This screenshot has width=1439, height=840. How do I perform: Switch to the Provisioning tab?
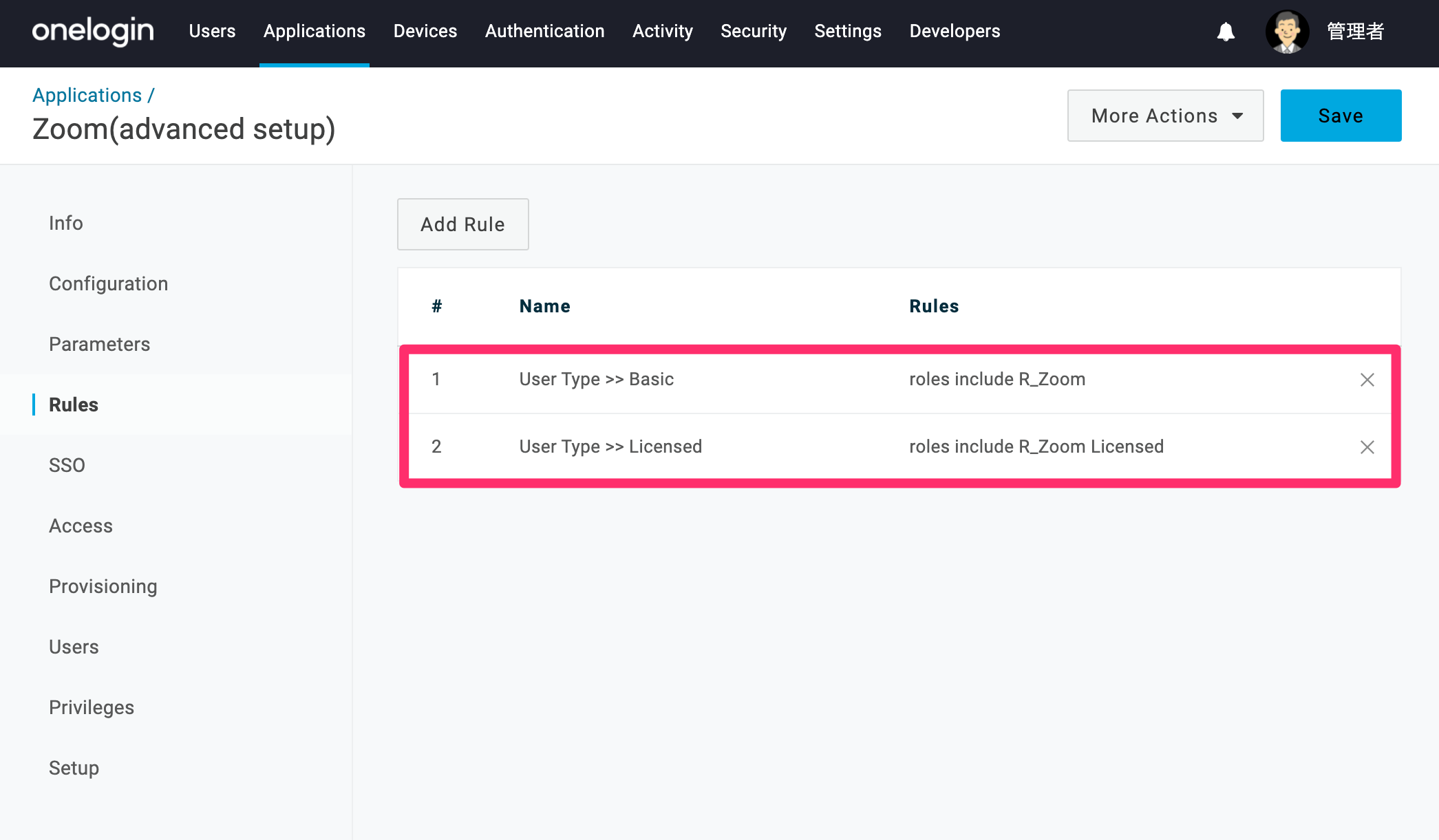click(x=103, y=586)
